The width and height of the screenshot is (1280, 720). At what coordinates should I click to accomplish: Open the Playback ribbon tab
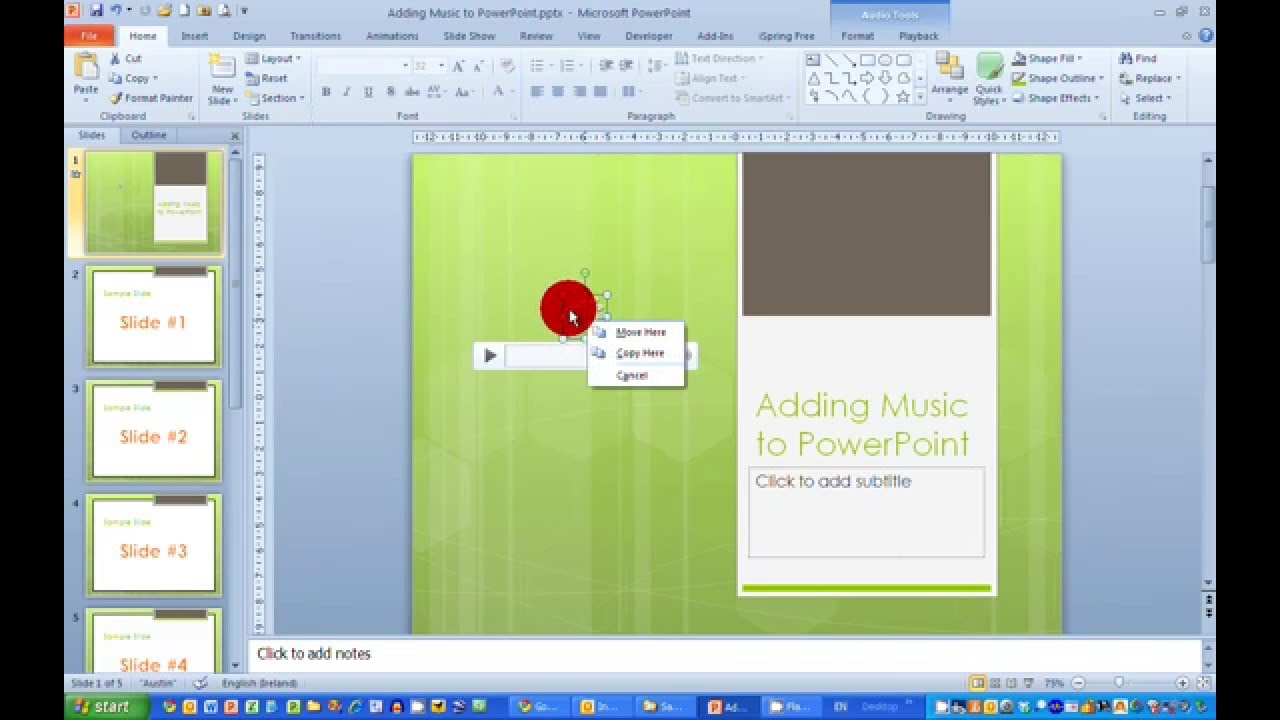(x=918, y=35)
